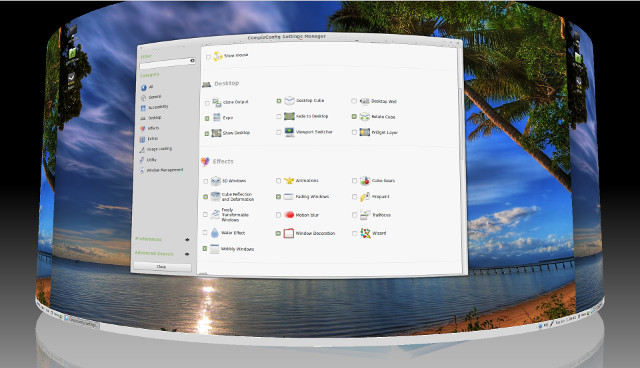
Task: Open the Wobbly Windows plugin icon
Action: 214,249
